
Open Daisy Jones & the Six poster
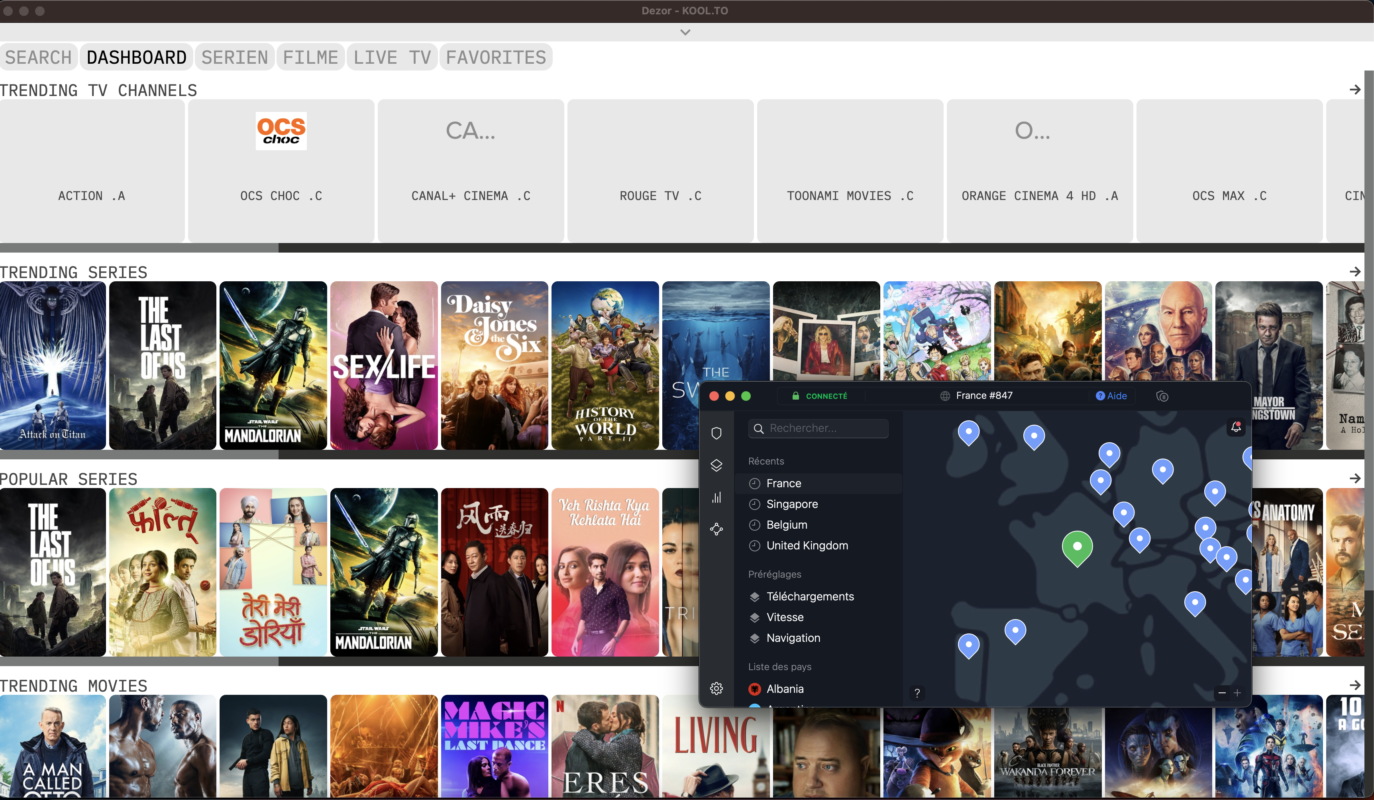point(494,365)
